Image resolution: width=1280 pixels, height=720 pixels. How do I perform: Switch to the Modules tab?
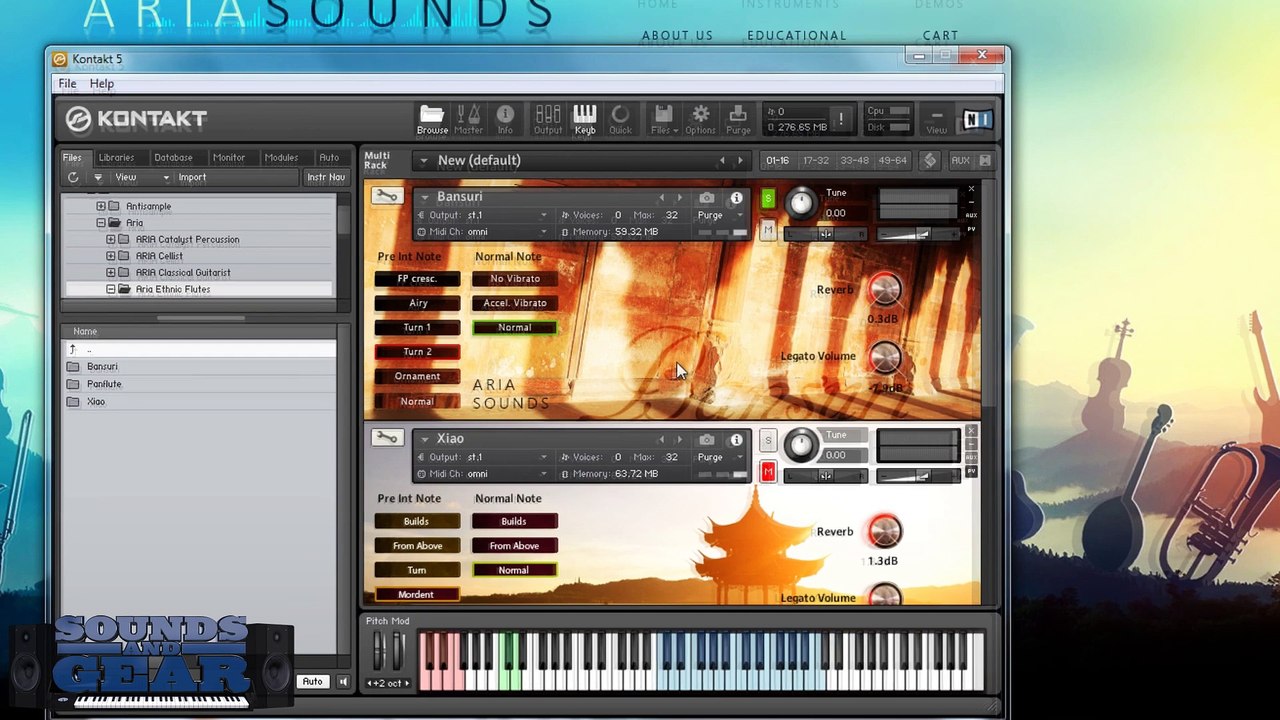point(281,157)
